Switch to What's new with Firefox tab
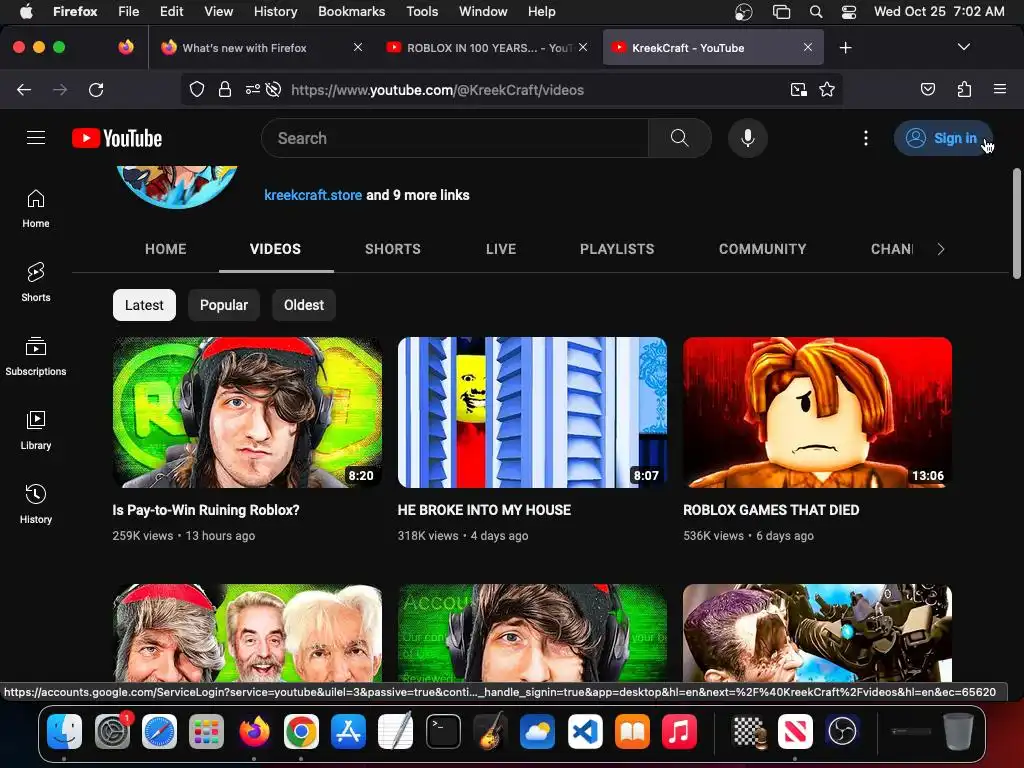1024x768 pixels. pyautogui.click(x=261, y=48)
